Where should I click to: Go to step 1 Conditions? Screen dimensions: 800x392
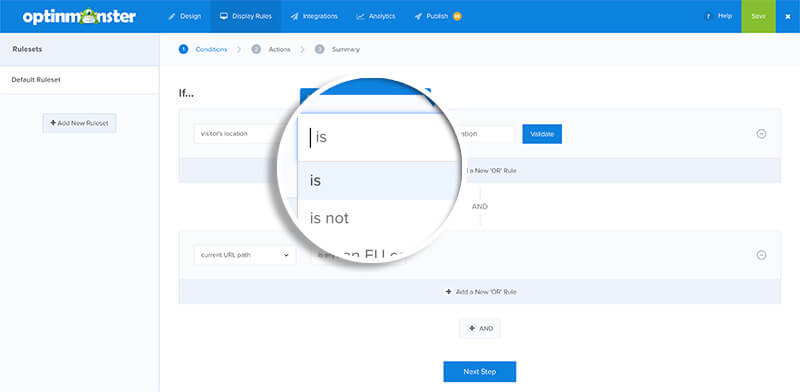coord(203,50)
